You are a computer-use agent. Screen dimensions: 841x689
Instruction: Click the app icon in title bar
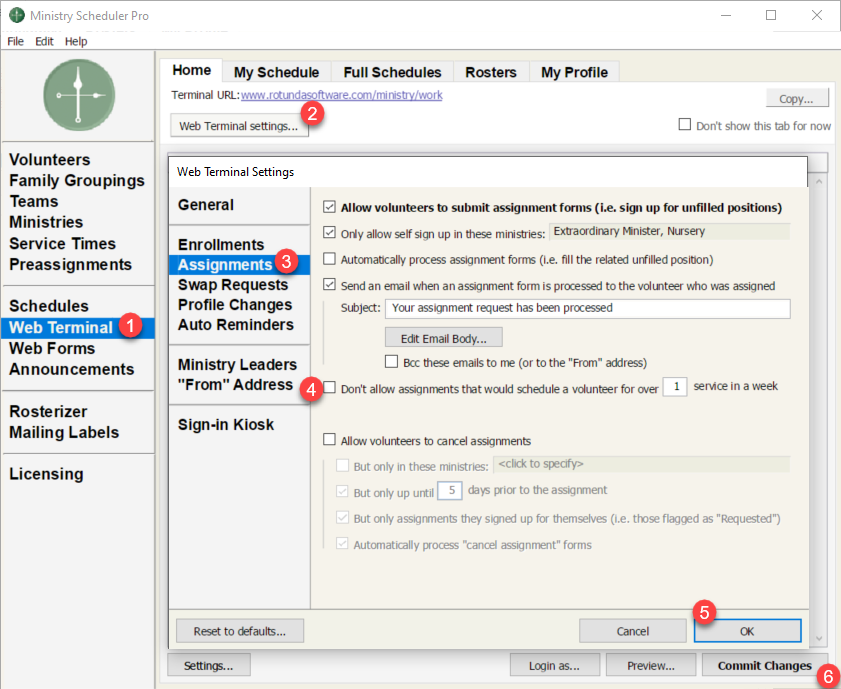pos(16,16)
